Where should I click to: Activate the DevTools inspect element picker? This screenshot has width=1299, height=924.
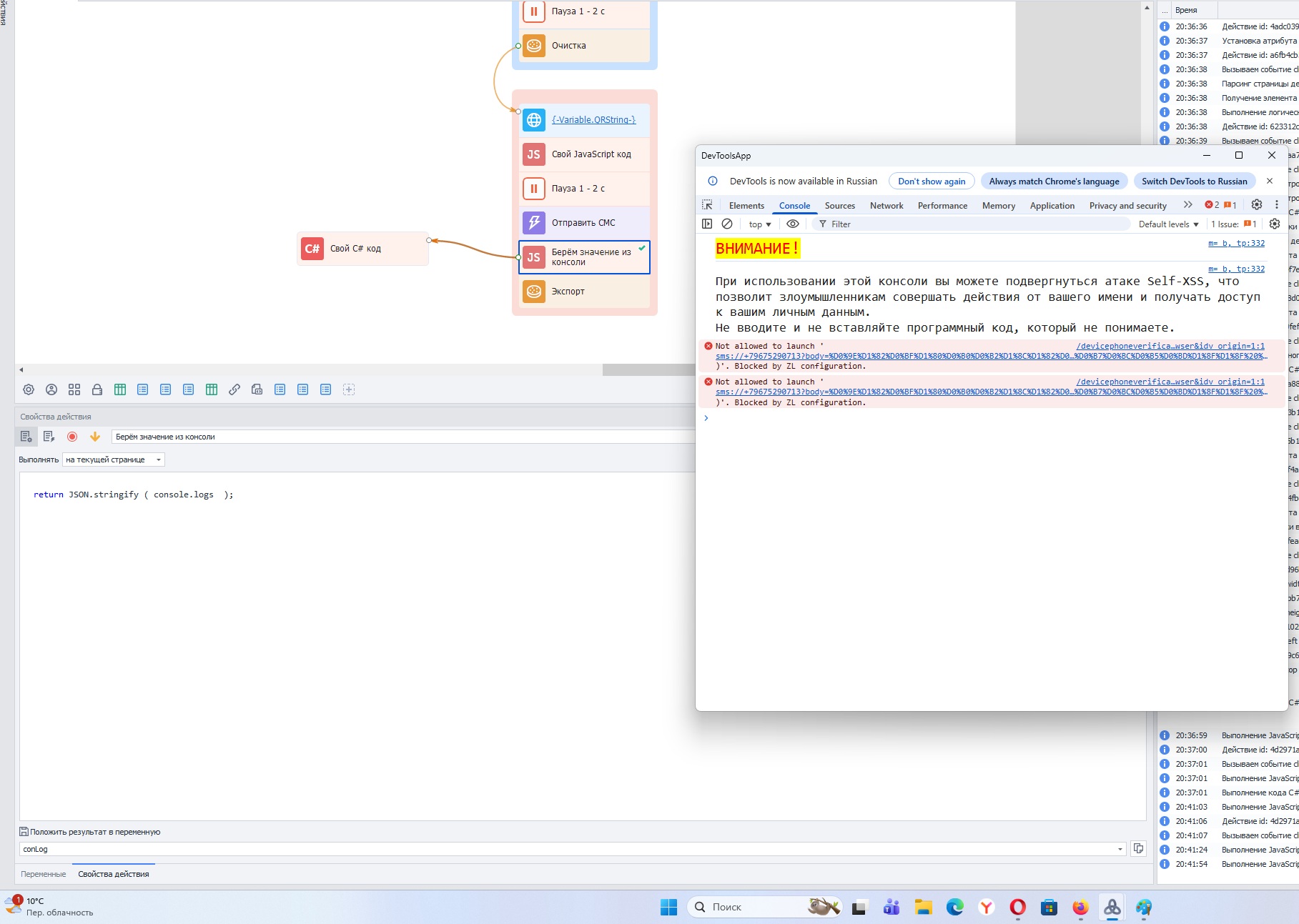click(x=707, y=205)
